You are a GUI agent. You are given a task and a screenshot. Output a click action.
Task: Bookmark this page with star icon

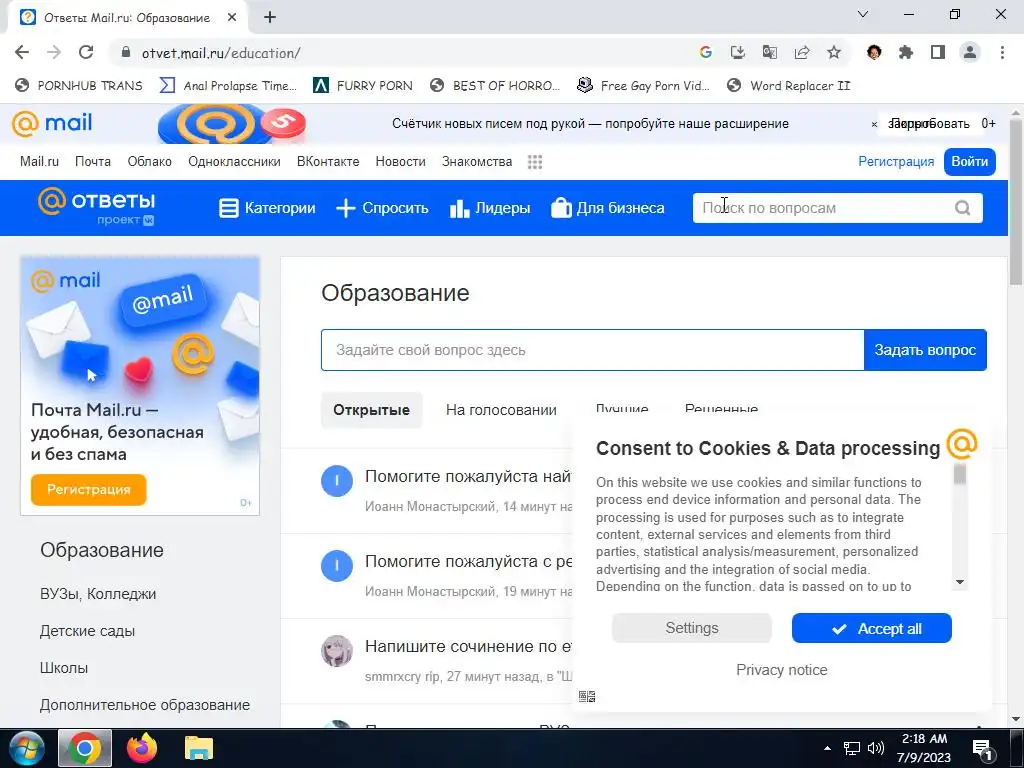click(833, 52)
